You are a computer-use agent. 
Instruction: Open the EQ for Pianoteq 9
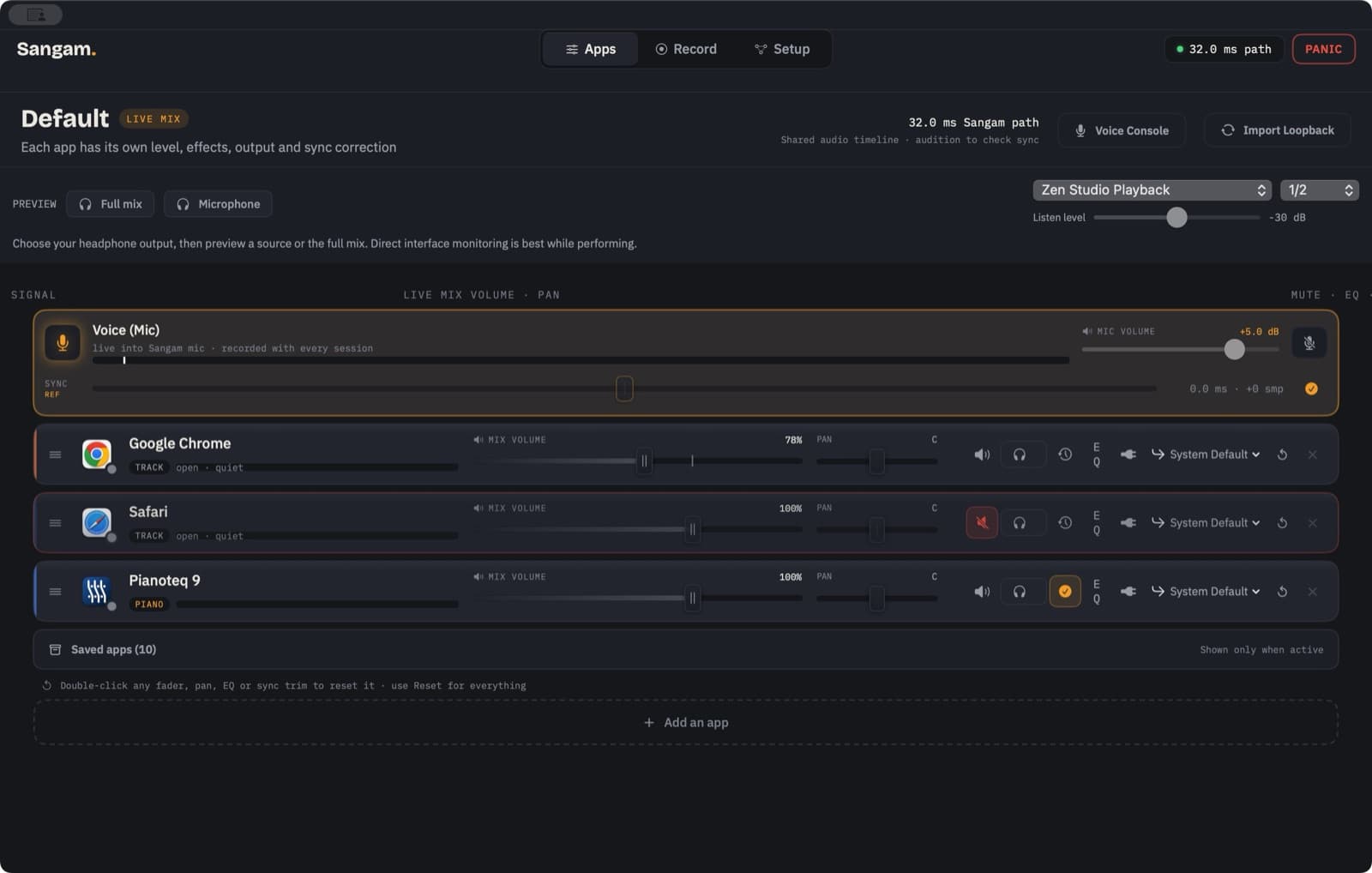point(1097,592)
